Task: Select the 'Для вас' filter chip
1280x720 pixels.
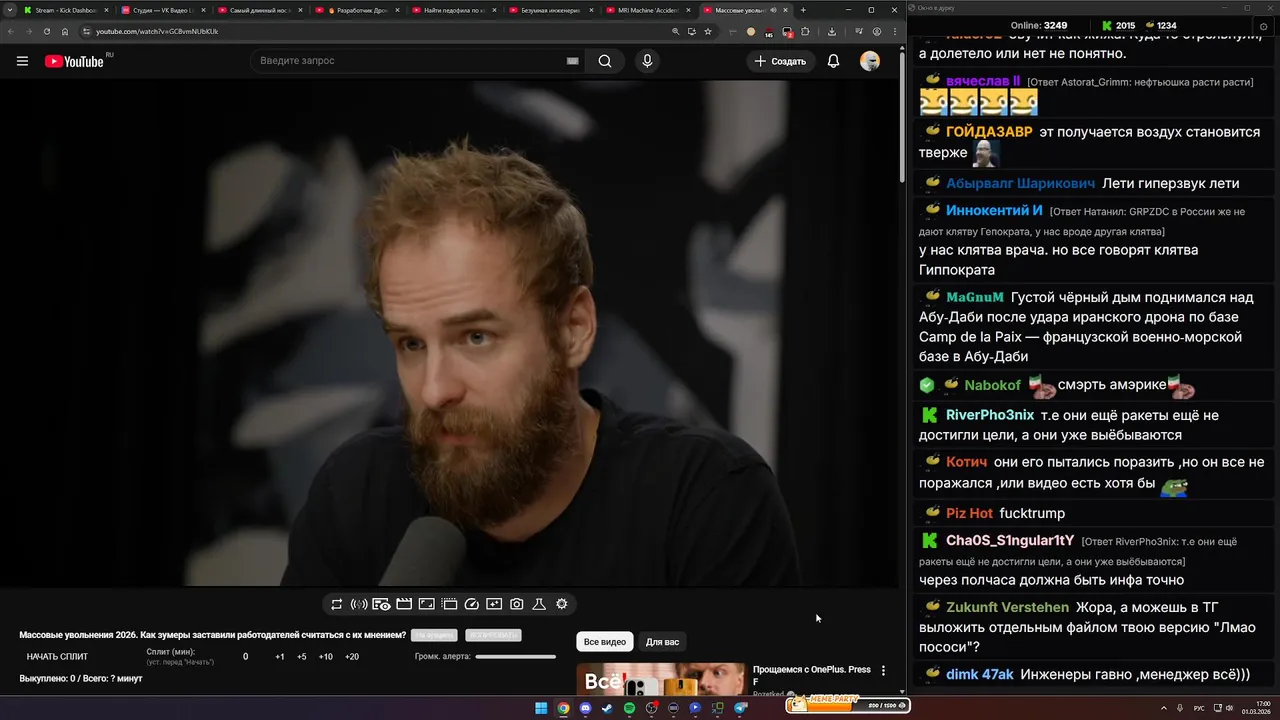Action: (x=662, y=642)
